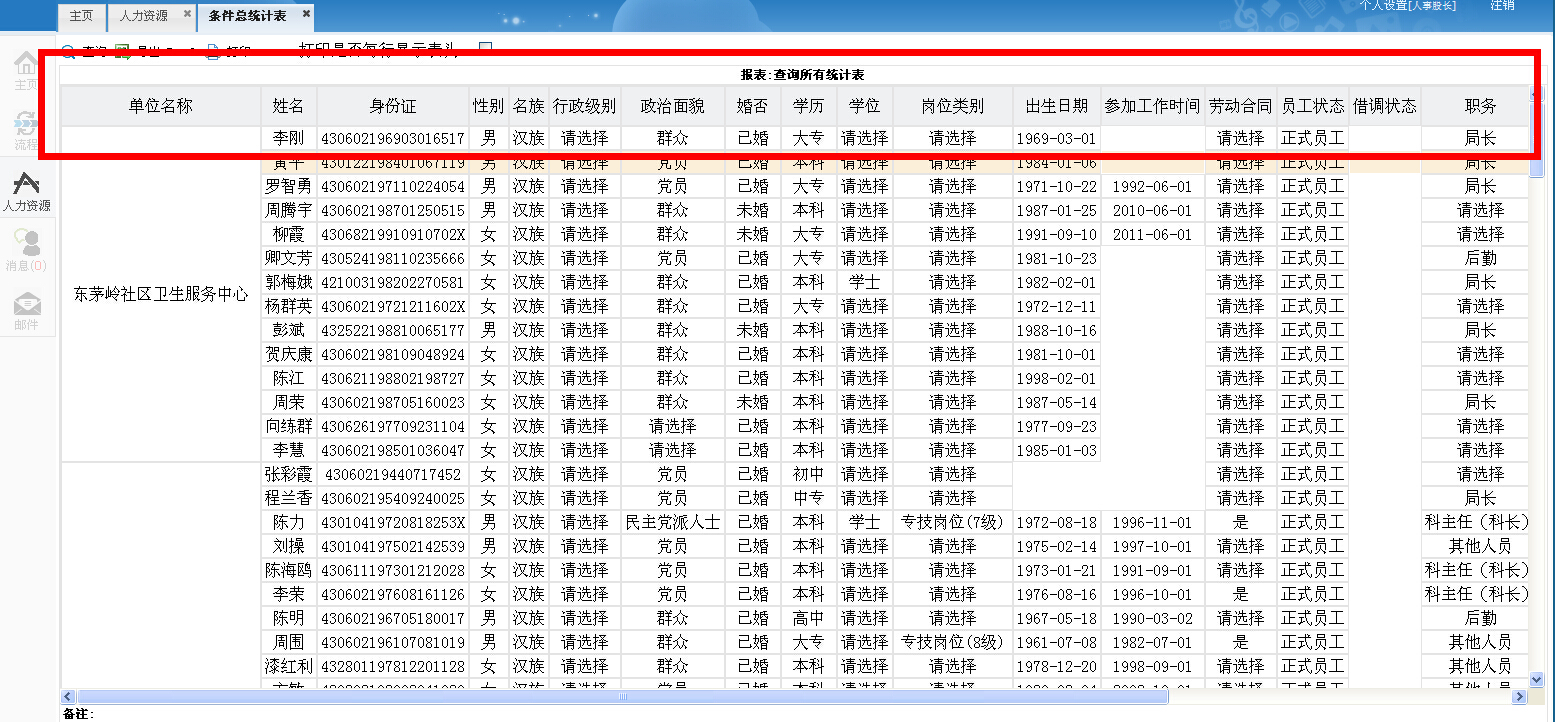Click the 注销 logout link
Image resolution: width=1555 pixels, height=722 pixels.
1502,6
